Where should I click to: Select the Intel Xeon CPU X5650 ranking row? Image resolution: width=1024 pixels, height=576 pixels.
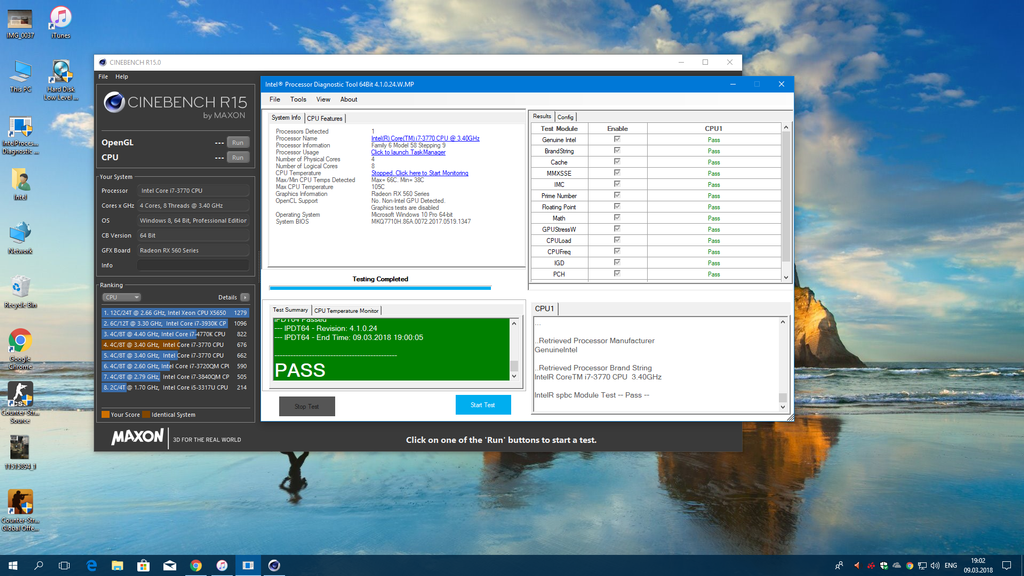point(175,313)
